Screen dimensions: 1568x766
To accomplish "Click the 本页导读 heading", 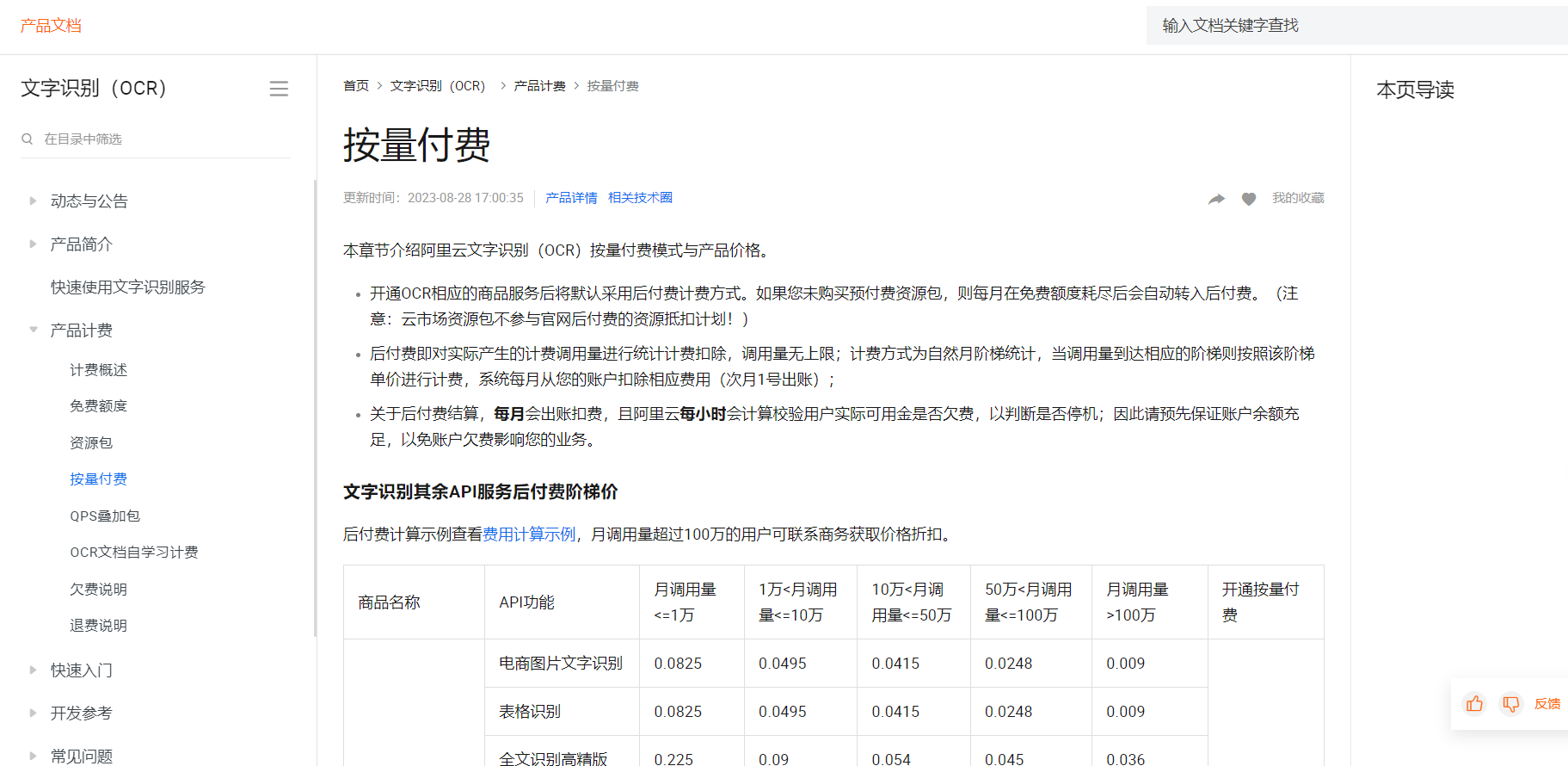I will pyautogui.click(x=1416, y=90).
